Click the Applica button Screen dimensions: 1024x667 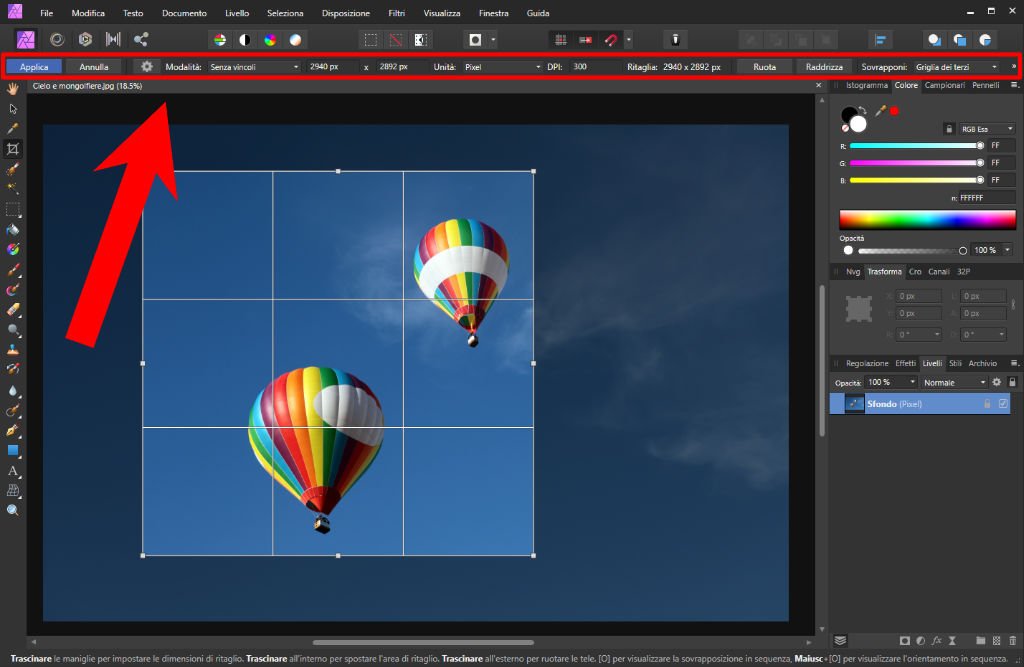point(34,67)
